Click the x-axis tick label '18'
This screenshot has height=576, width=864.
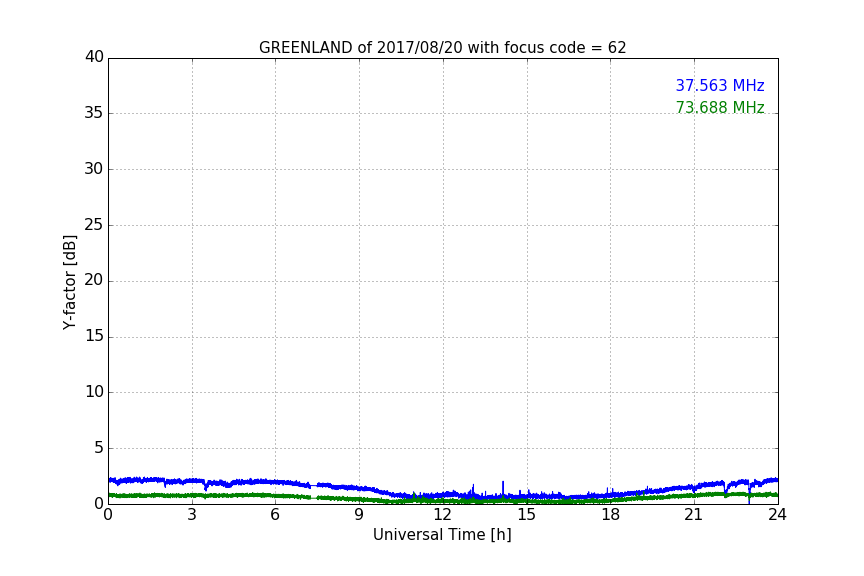tap(610, 515)
